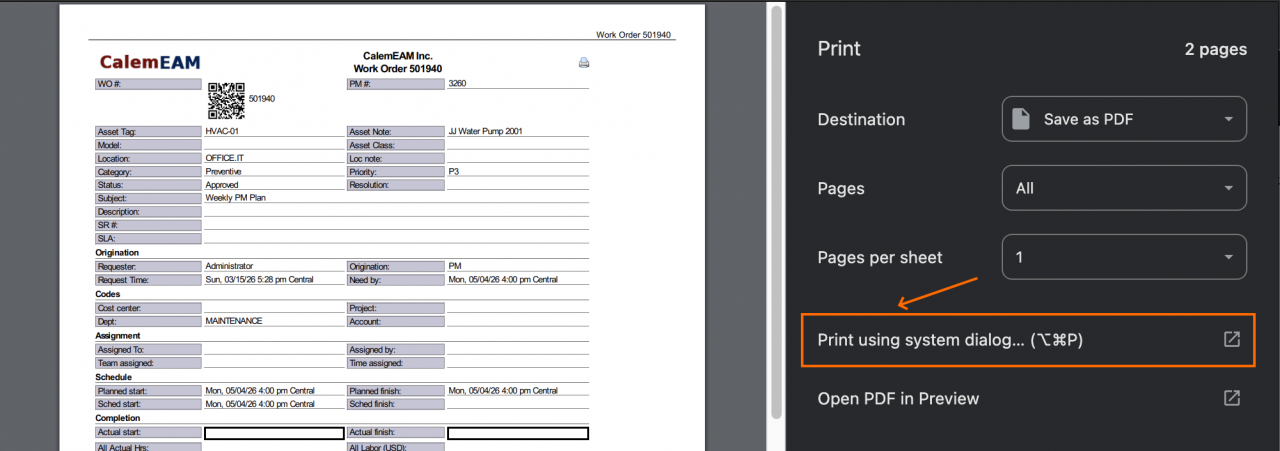Image resolution: width=1280 pixels, height=451 pixels.
Task: Open the Pages per sheet dropdown
Action: 1124,257
